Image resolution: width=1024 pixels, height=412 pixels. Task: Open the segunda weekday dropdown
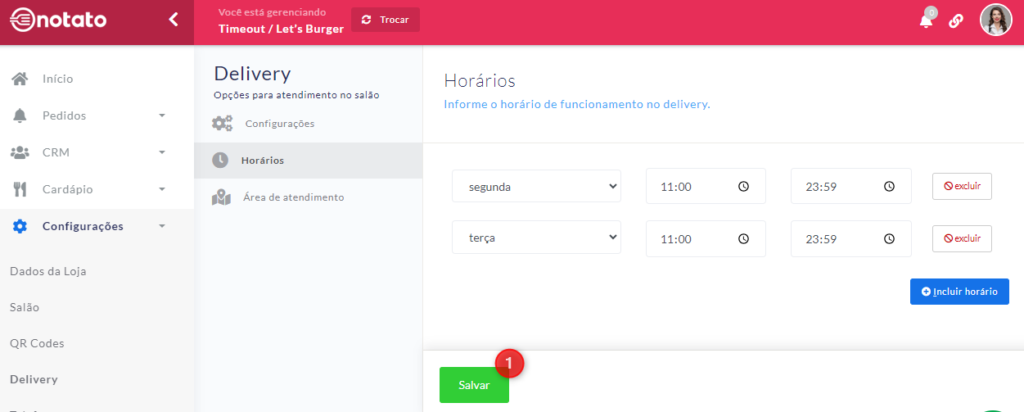(536, 186)
